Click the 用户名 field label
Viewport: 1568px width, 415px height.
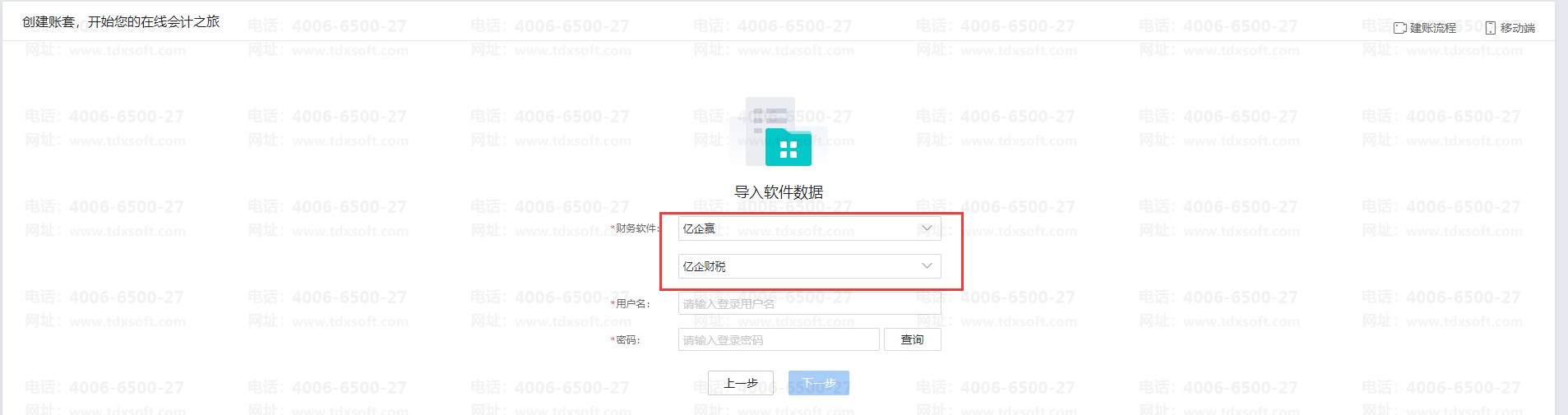[x=632, y=304]
